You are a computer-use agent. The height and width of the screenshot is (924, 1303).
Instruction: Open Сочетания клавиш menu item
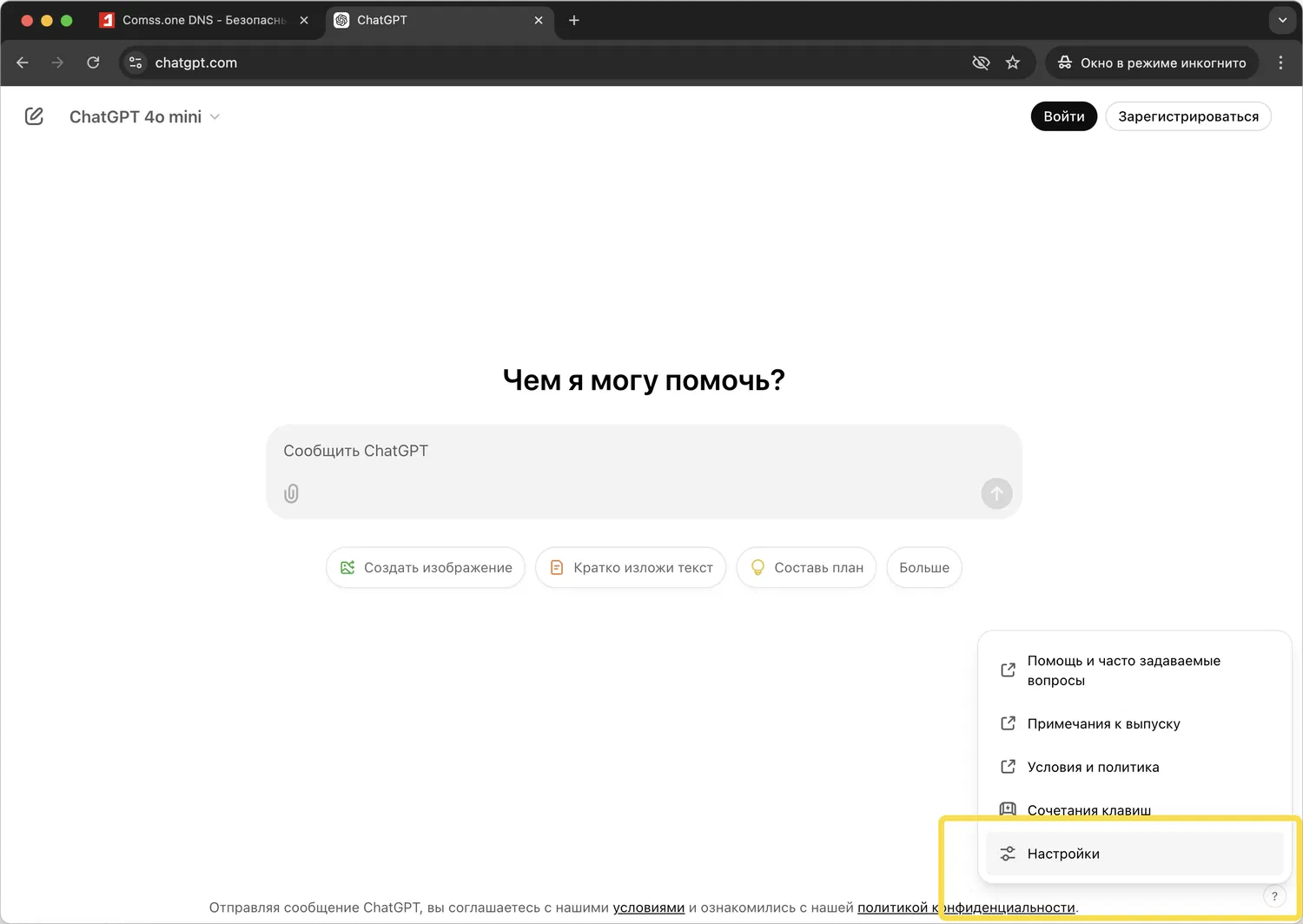pos(1134,810)
